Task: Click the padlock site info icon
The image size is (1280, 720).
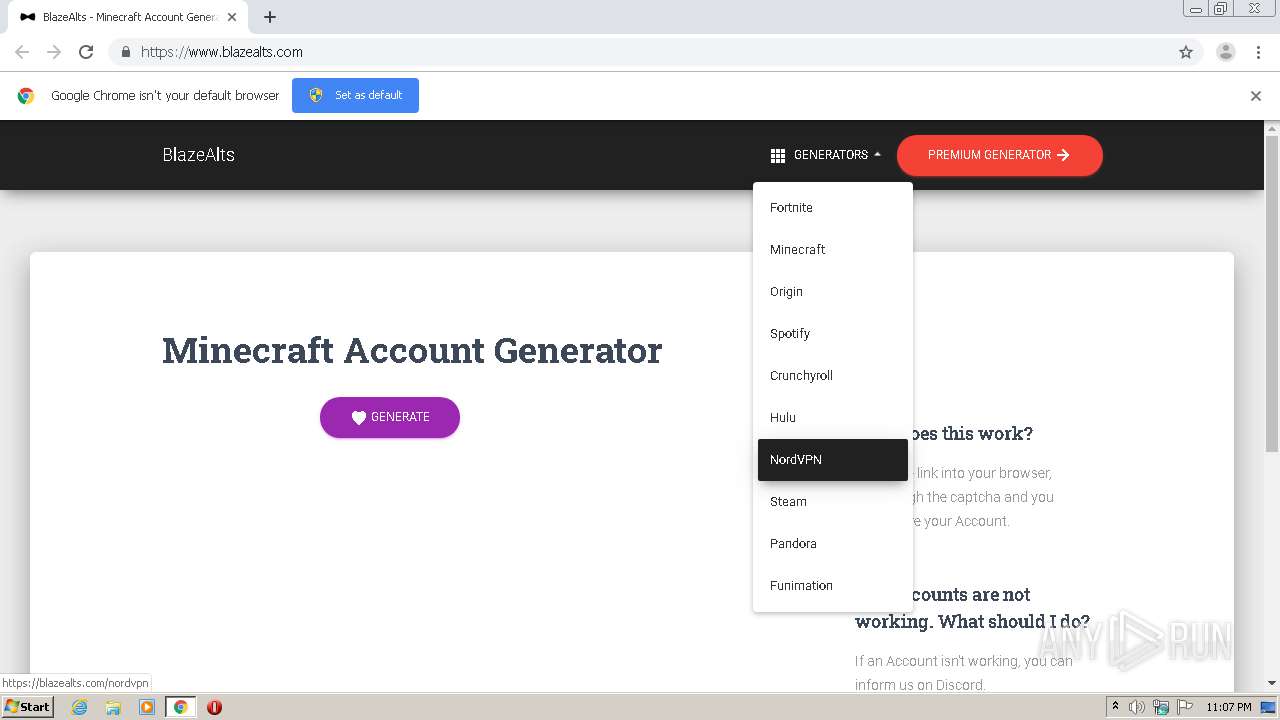Action: tap(125, 52)
